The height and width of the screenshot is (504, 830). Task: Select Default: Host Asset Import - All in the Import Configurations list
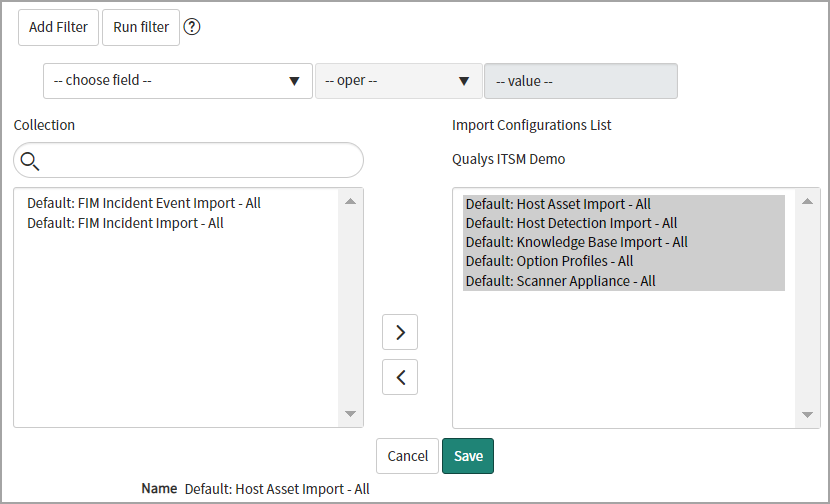point(624,204)
